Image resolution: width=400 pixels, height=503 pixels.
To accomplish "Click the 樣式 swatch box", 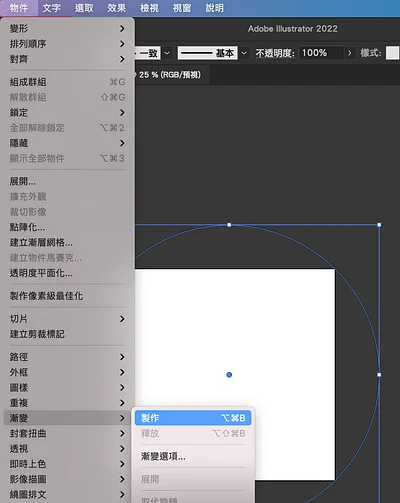I will [x=392, y=53].
